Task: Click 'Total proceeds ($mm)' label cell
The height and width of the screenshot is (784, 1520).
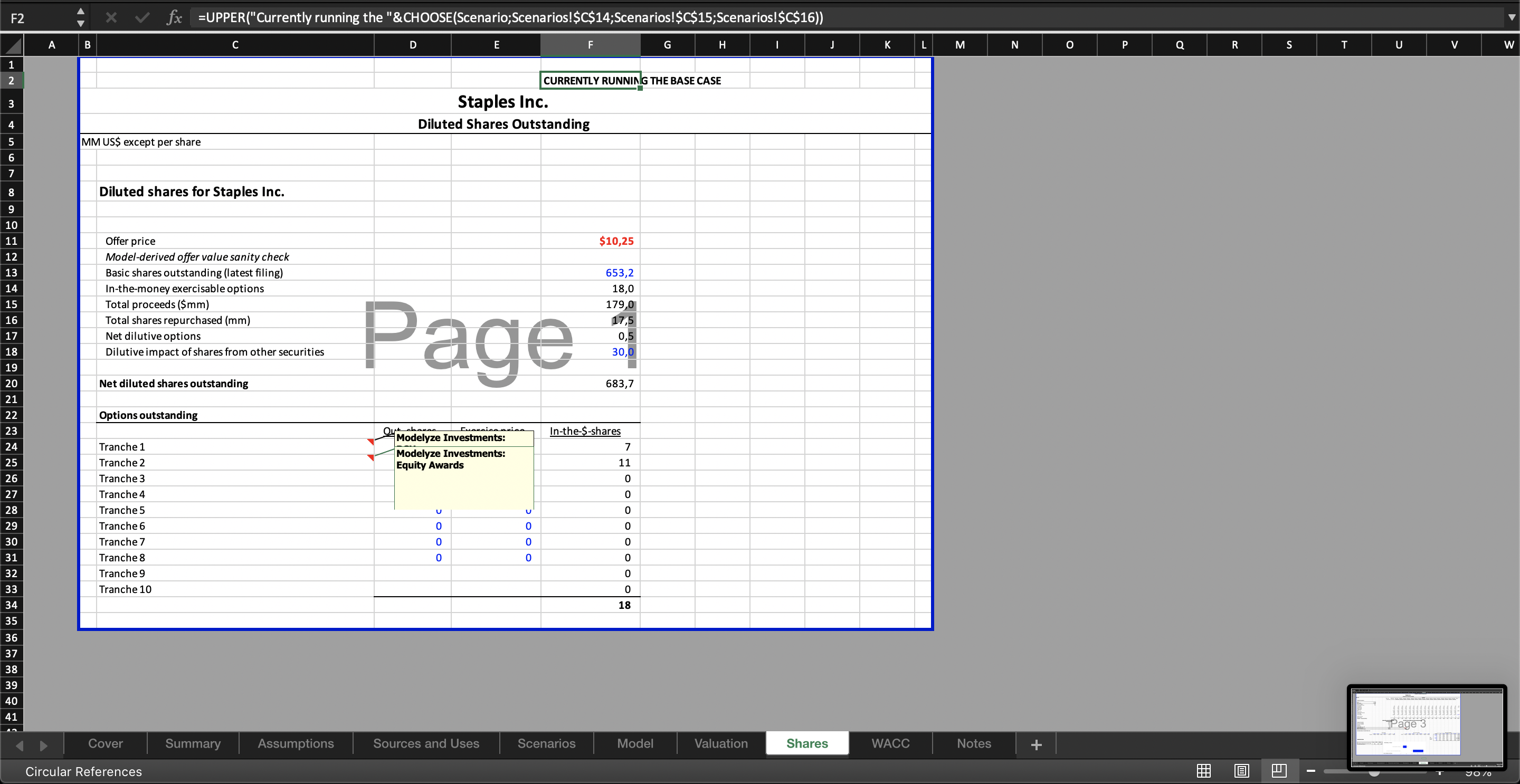Action: click(157, 304)
